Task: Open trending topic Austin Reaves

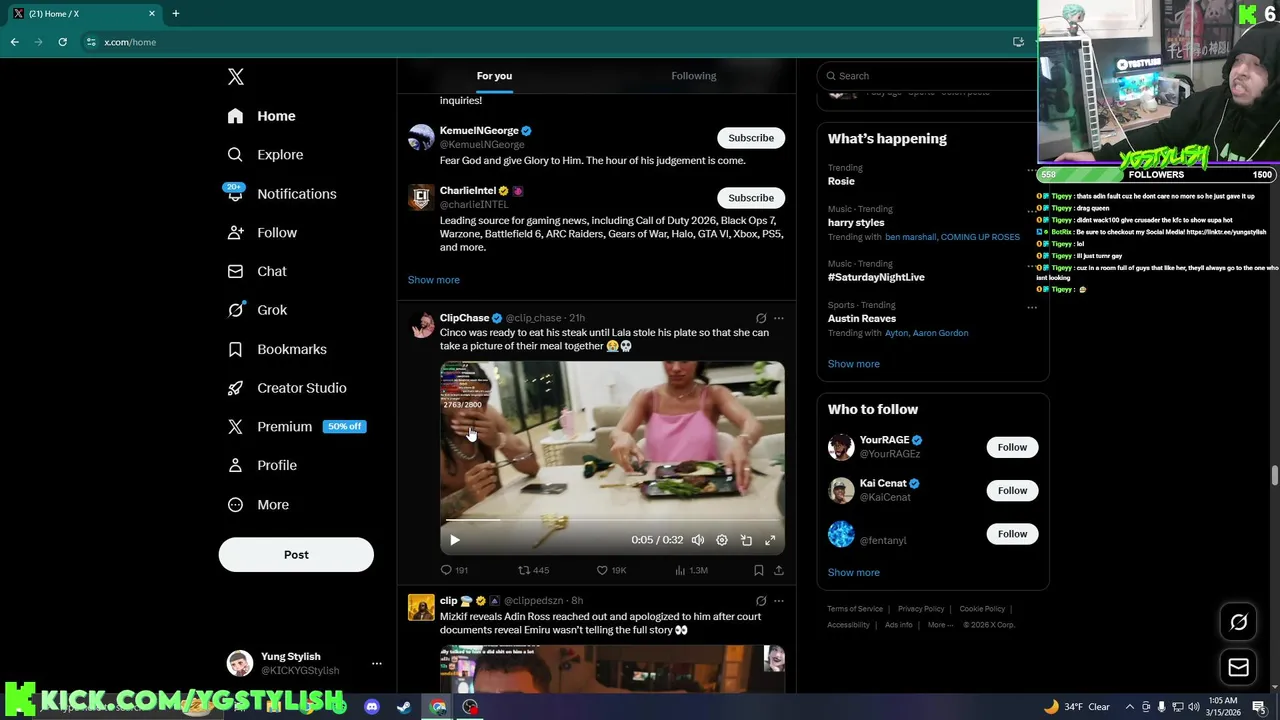Action: pos(862,318)
